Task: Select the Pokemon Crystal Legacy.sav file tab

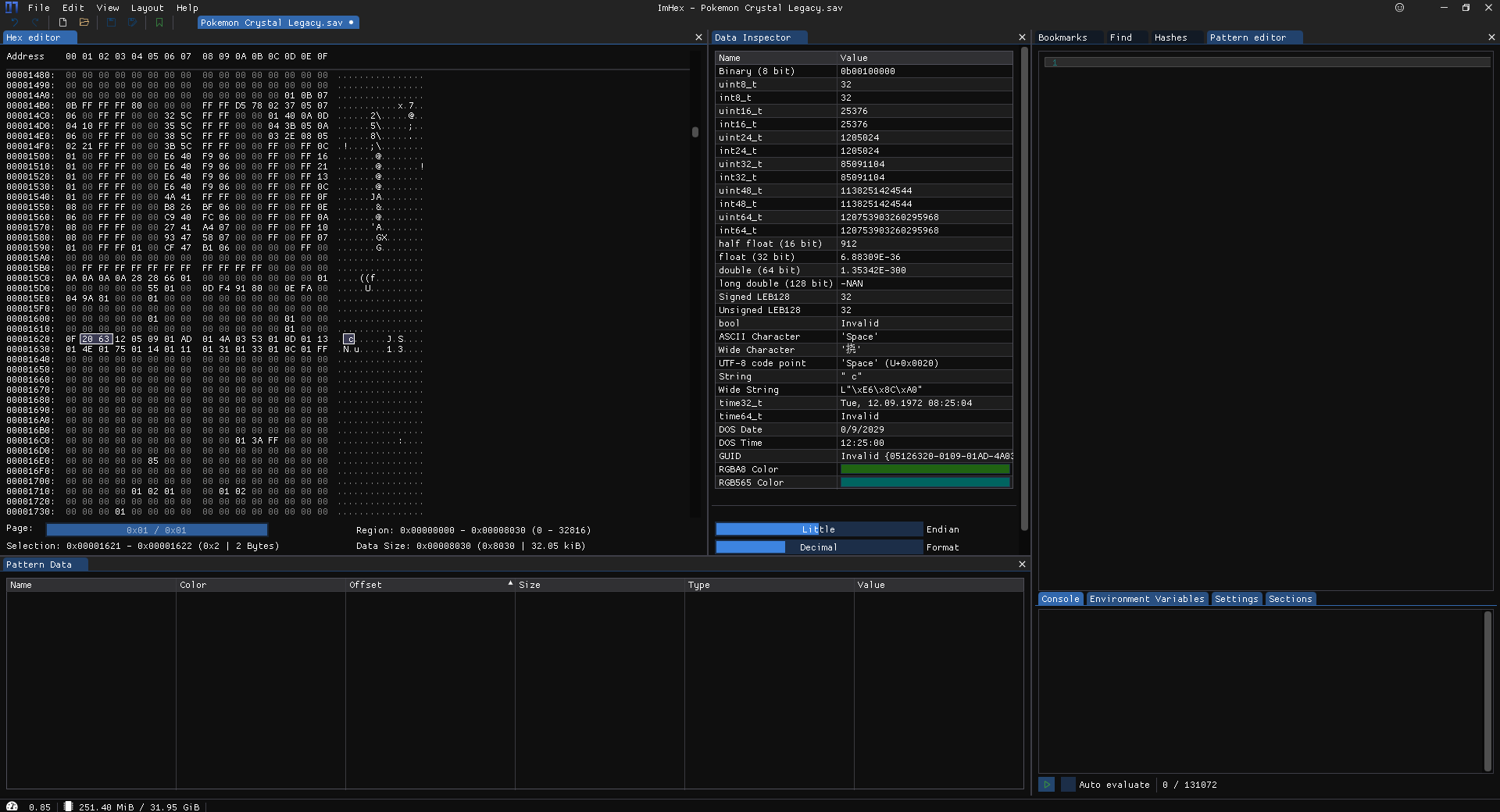Action: click(277, 23)
